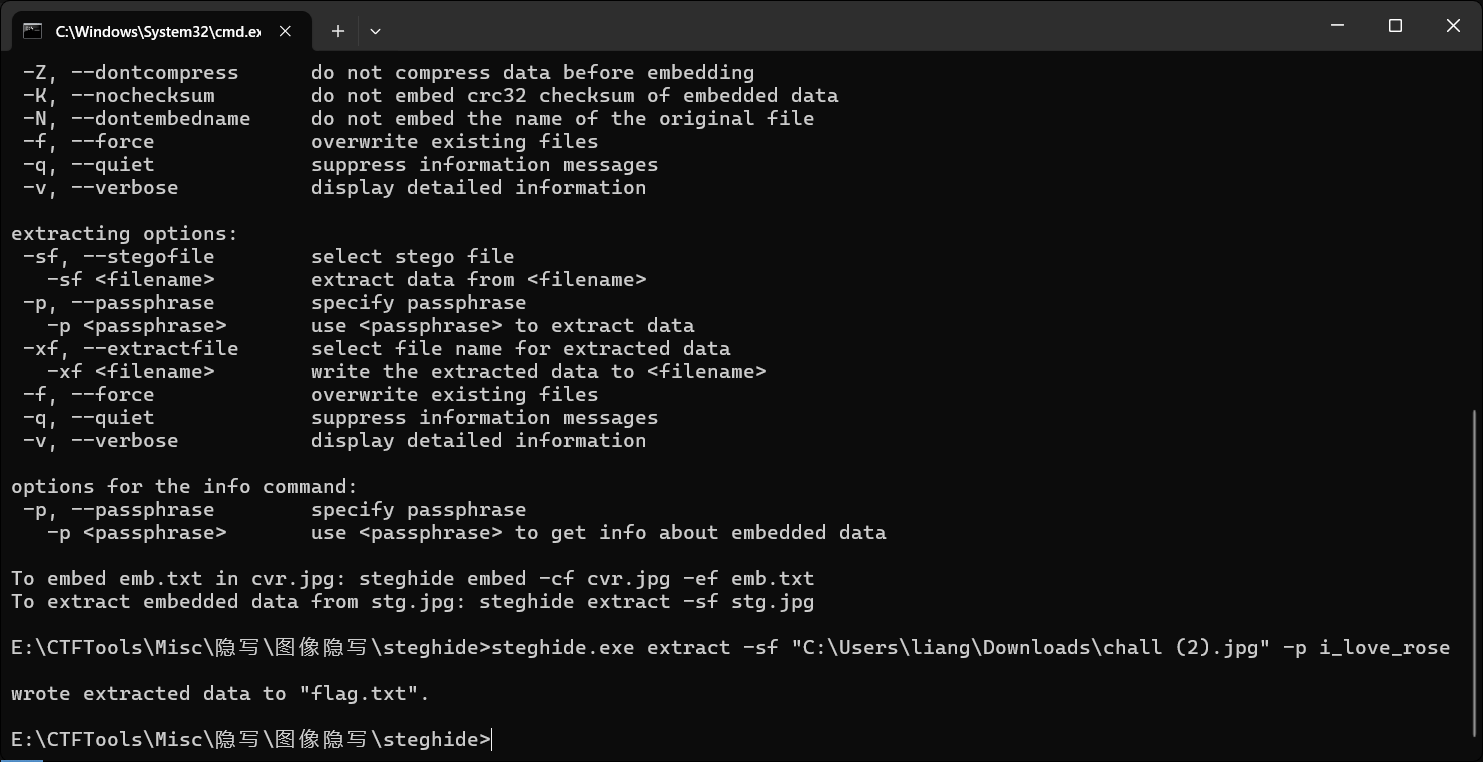Open a new terminal tab

[x=338, y=31]
